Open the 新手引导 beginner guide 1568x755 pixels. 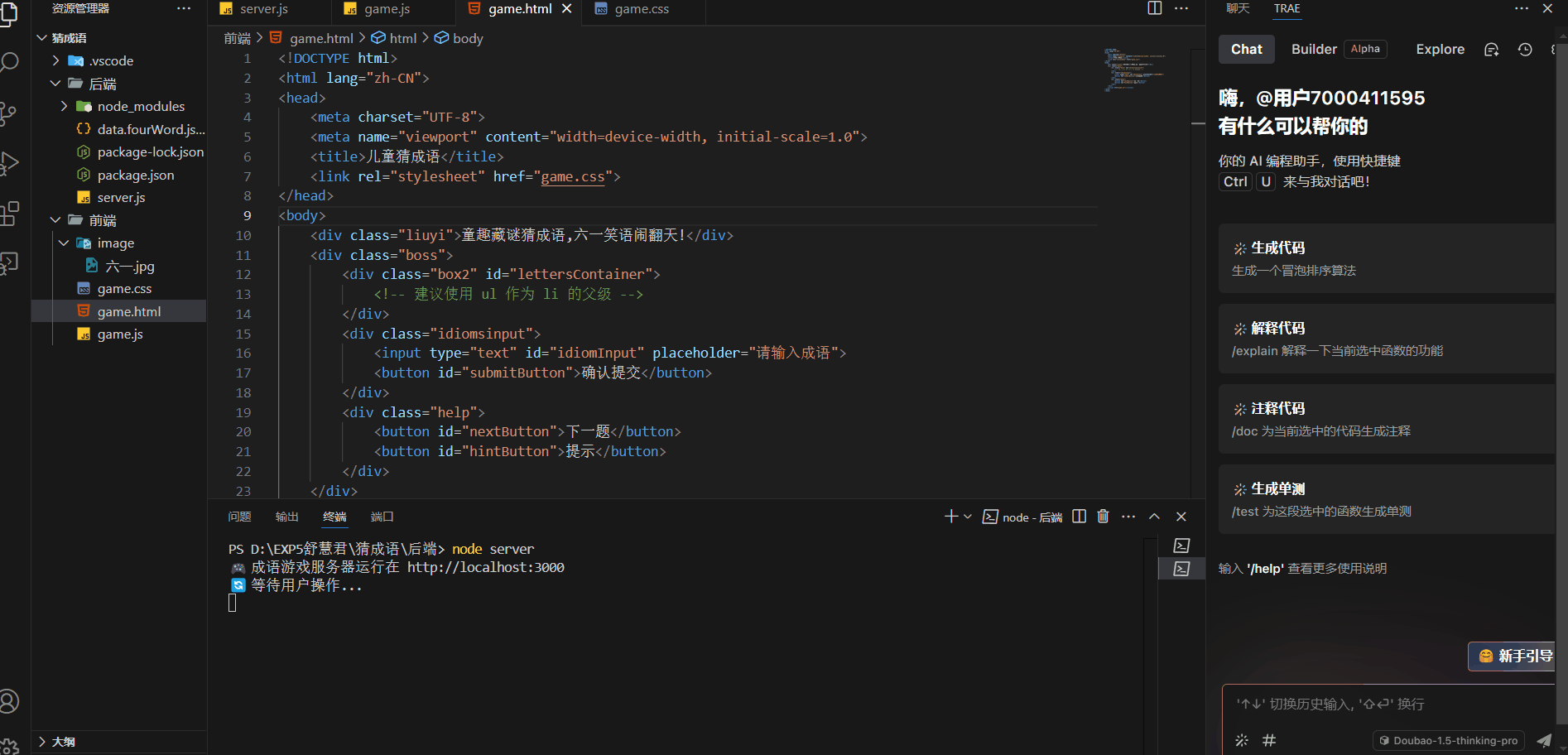pyautogui.click(x=1513, y=656)
